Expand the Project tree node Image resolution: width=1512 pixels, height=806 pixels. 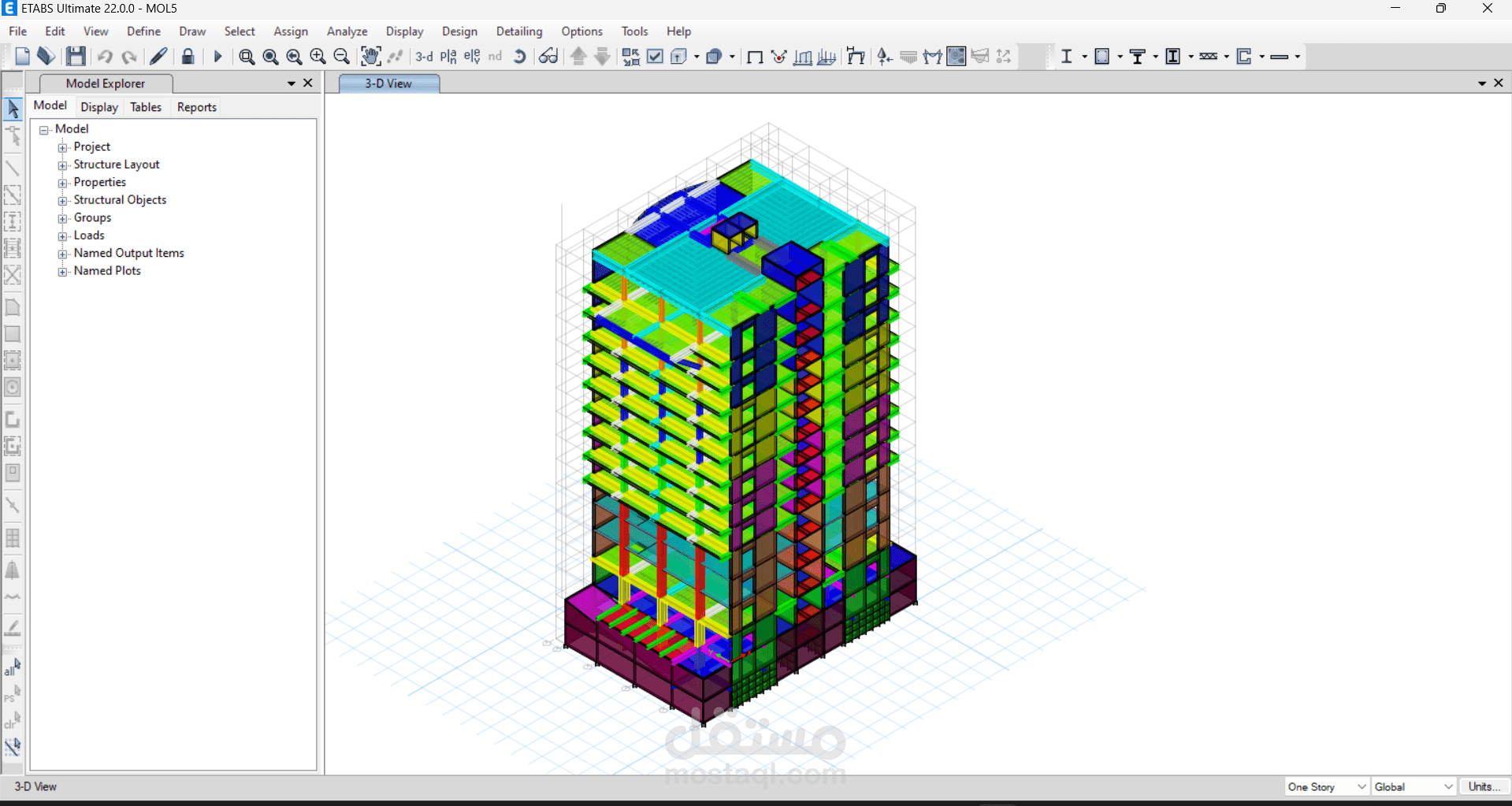click(x=62, y=147)
